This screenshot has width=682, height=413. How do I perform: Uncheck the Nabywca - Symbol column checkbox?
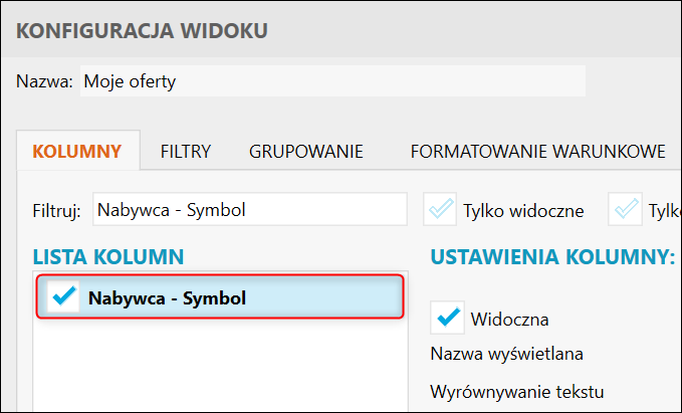(x=63, y=297)
